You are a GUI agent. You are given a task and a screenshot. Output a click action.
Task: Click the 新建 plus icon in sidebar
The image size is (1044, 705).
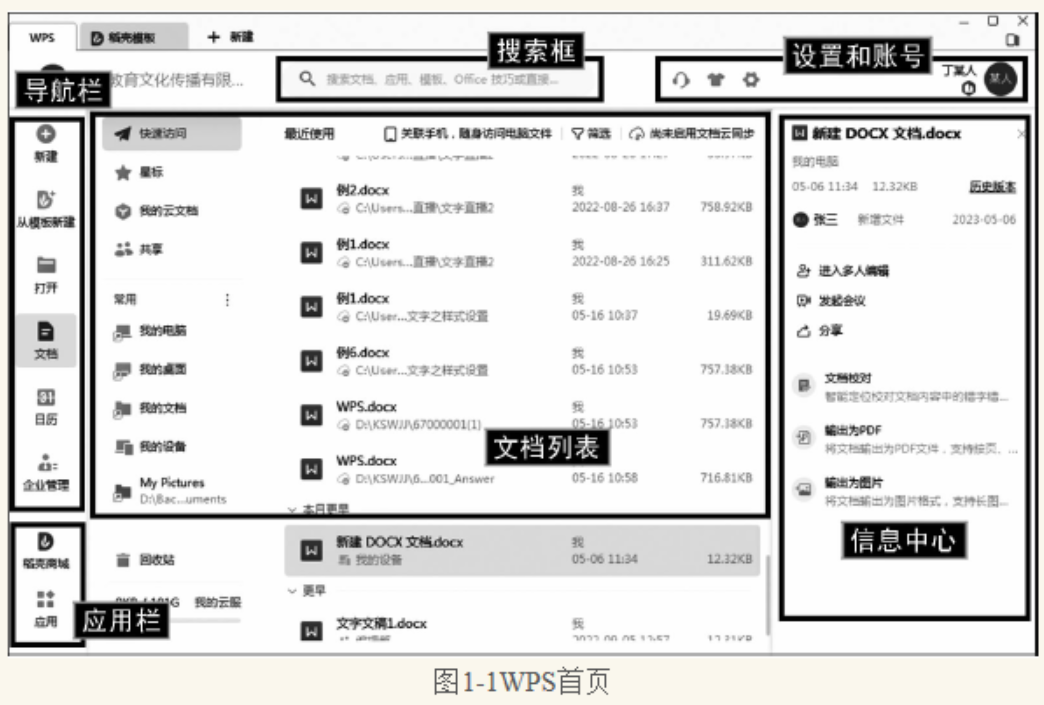click(x=46, y=134)
